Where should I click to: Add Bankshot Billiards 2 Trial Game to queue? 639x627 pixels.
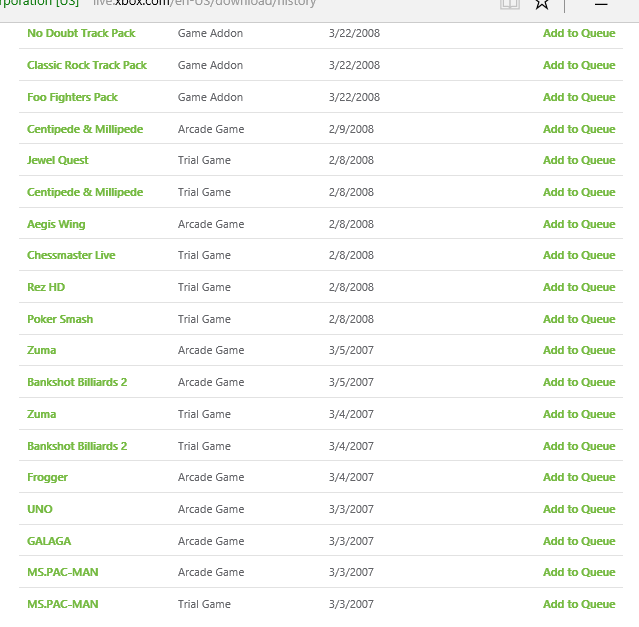(579, 446)
